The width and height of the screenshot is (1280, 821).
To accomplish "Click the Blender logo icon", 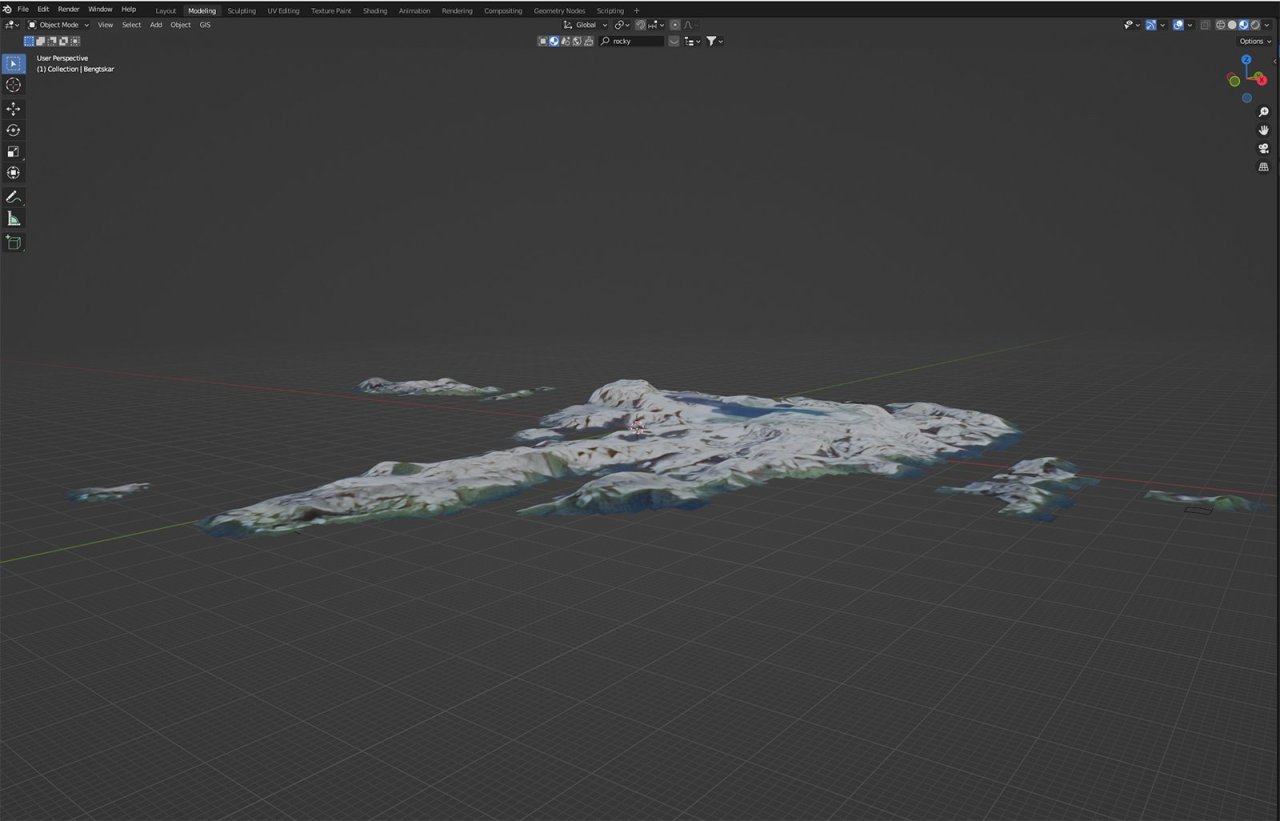I will [x=8, y=9].
